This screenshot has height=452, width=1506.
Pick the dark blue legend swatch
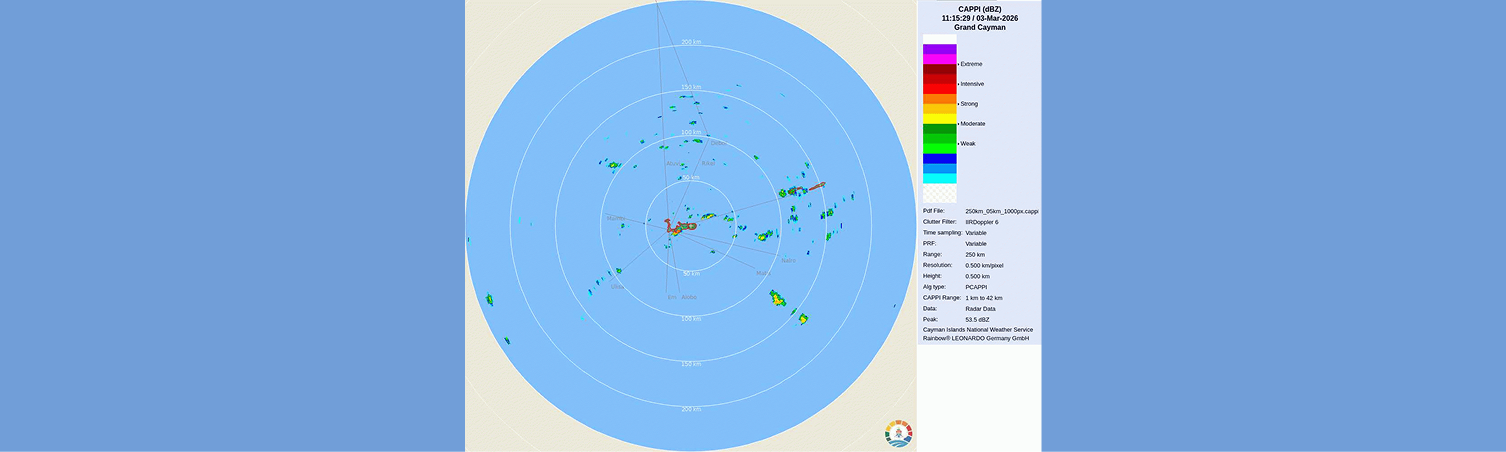939,158
